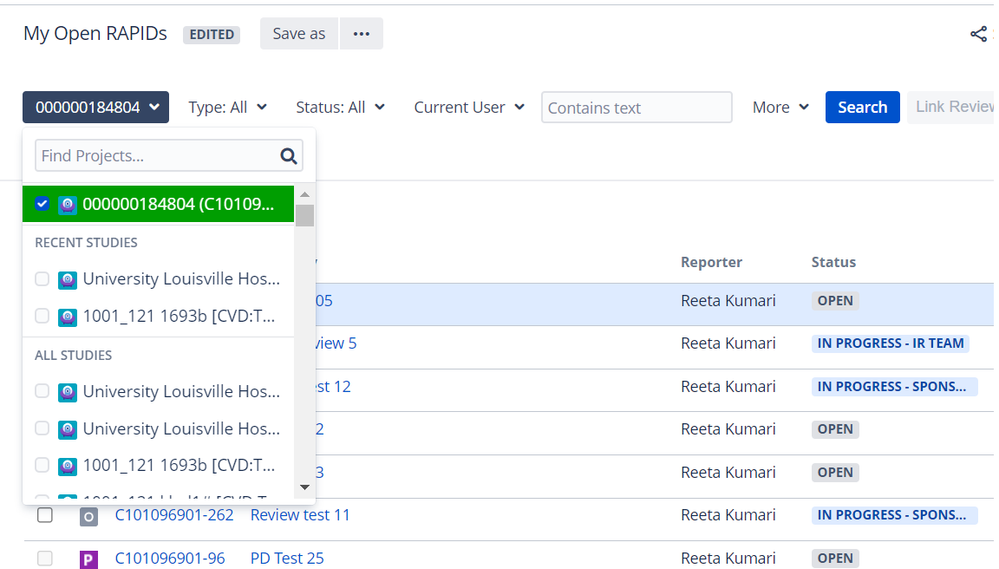Click the My Open RAPIDs filter title
This screenshot has width=999, height=569.
95,34
